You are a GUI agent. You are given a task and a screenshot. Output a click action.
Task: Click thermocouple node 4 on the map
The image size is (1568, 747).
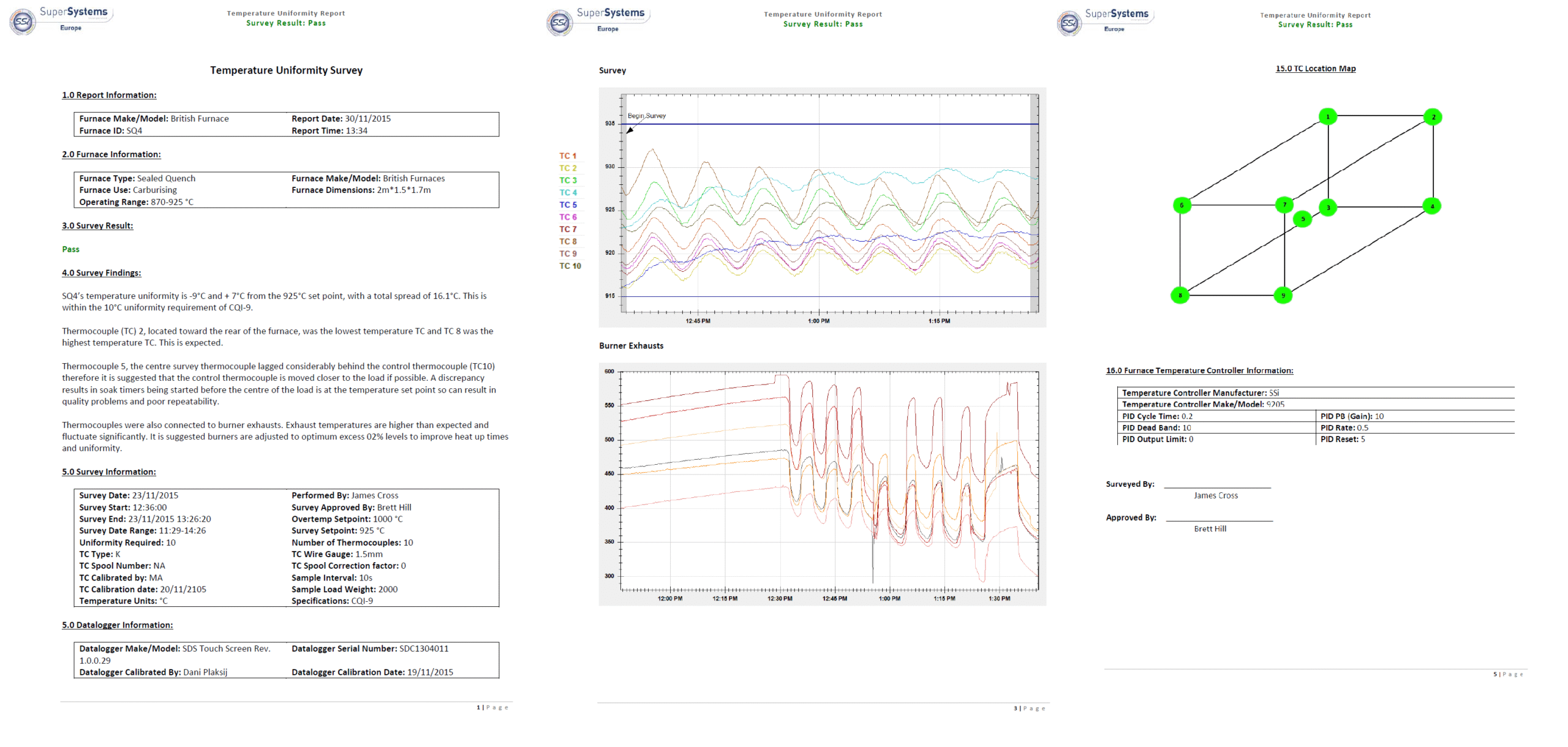(x=1431, y=206)
